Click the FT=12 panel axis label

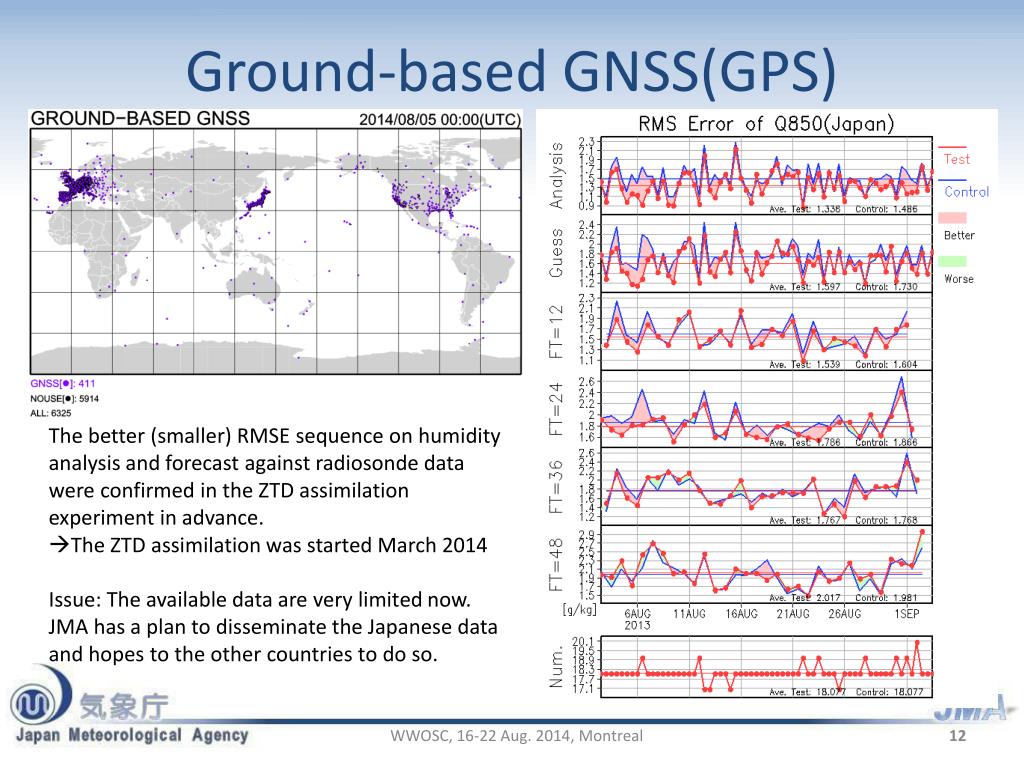556,332
